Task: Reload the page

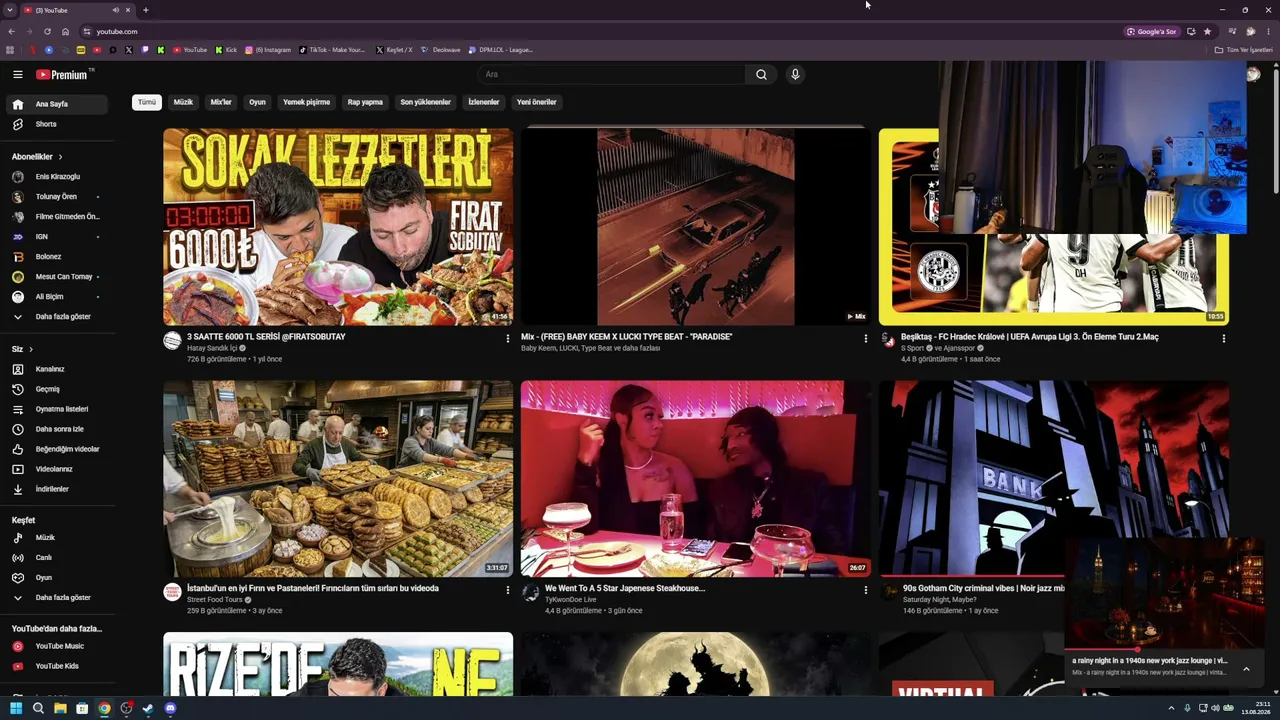Action: pos(47,31)
